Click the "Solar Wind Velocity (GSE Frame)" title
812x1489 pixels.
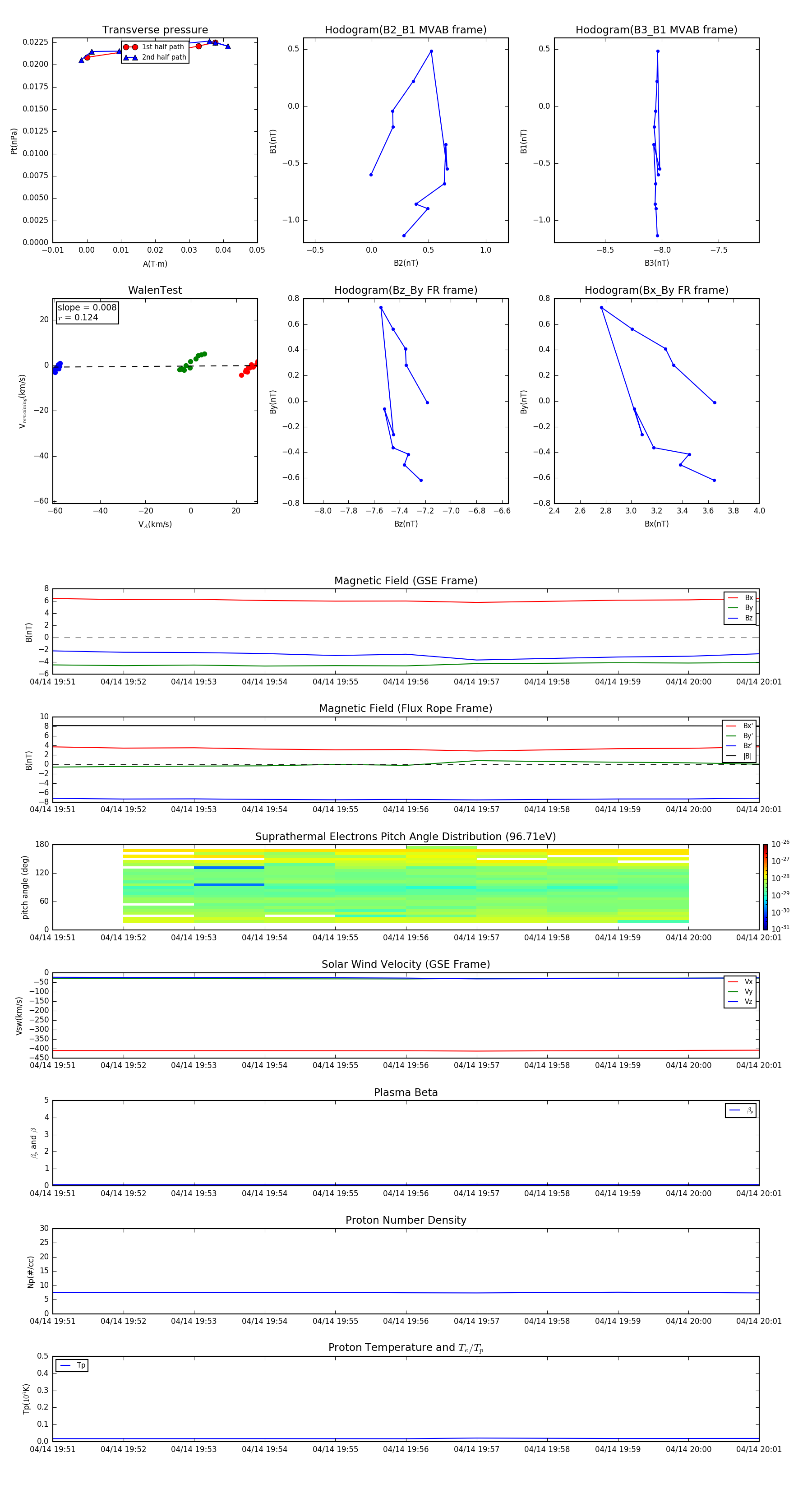(406, 965)
